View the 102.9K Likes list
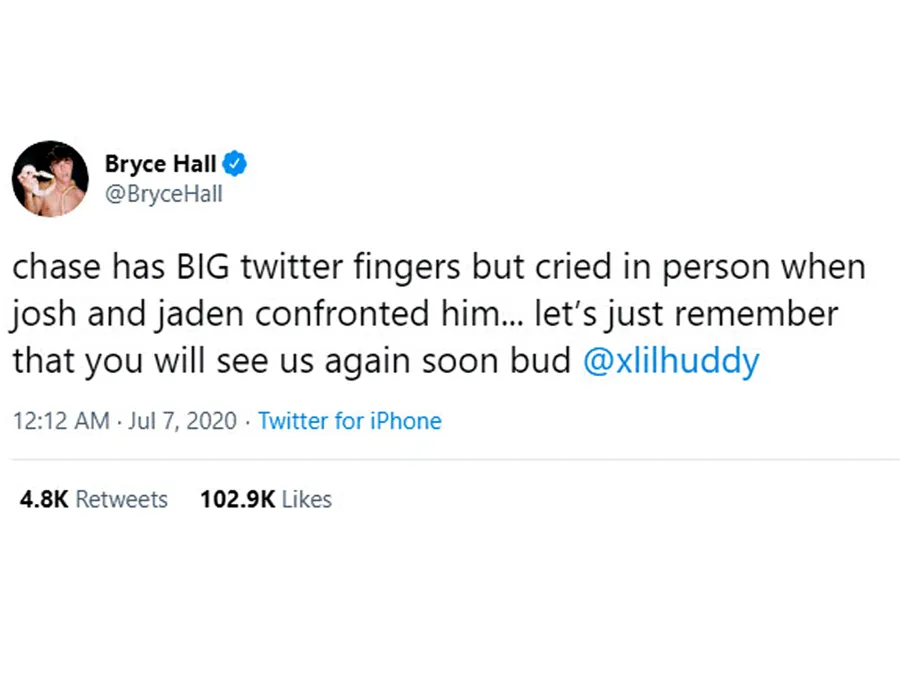900x675 pixels. [265, 499]
